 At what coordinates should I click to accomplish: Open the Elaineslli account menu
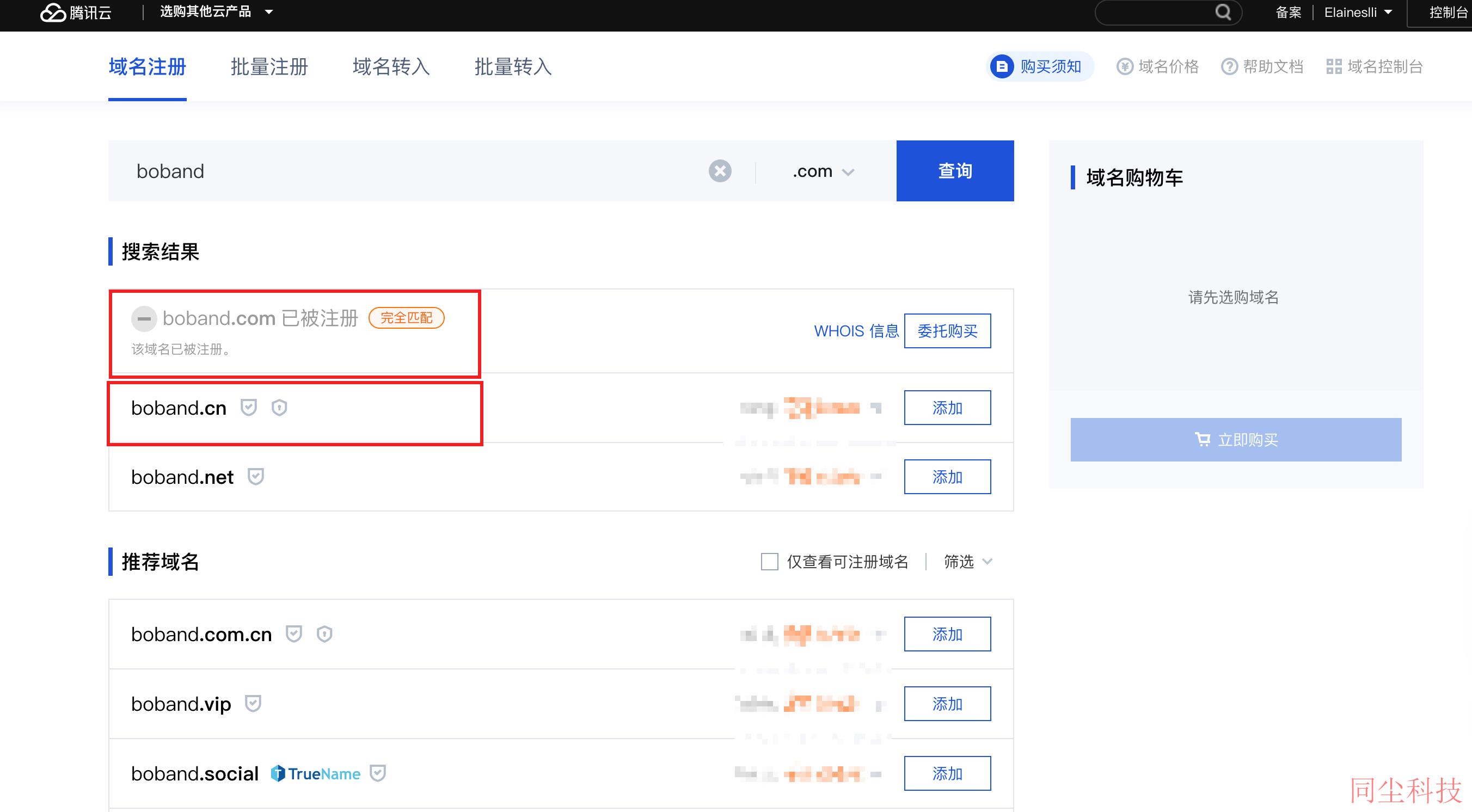[x=1358, y=13]
